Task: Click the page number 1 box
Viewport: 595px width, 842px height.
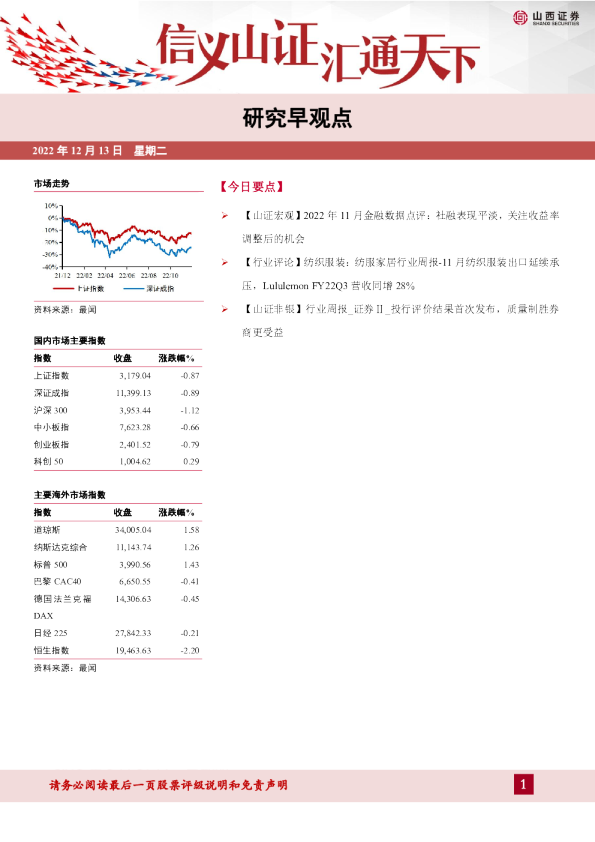Action: click(524, 785)
